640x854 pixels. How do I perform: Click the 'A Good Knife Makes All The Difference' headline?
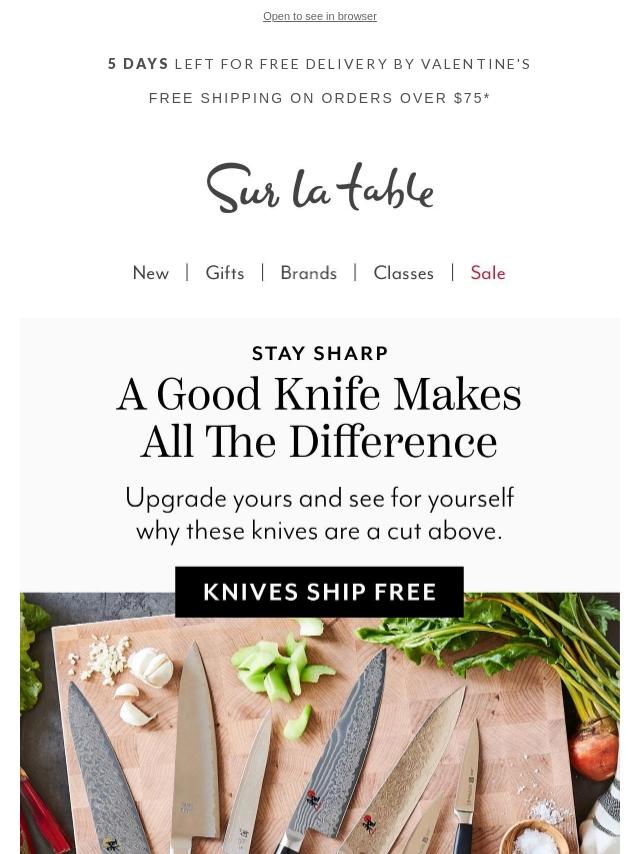tap(319, 418)
